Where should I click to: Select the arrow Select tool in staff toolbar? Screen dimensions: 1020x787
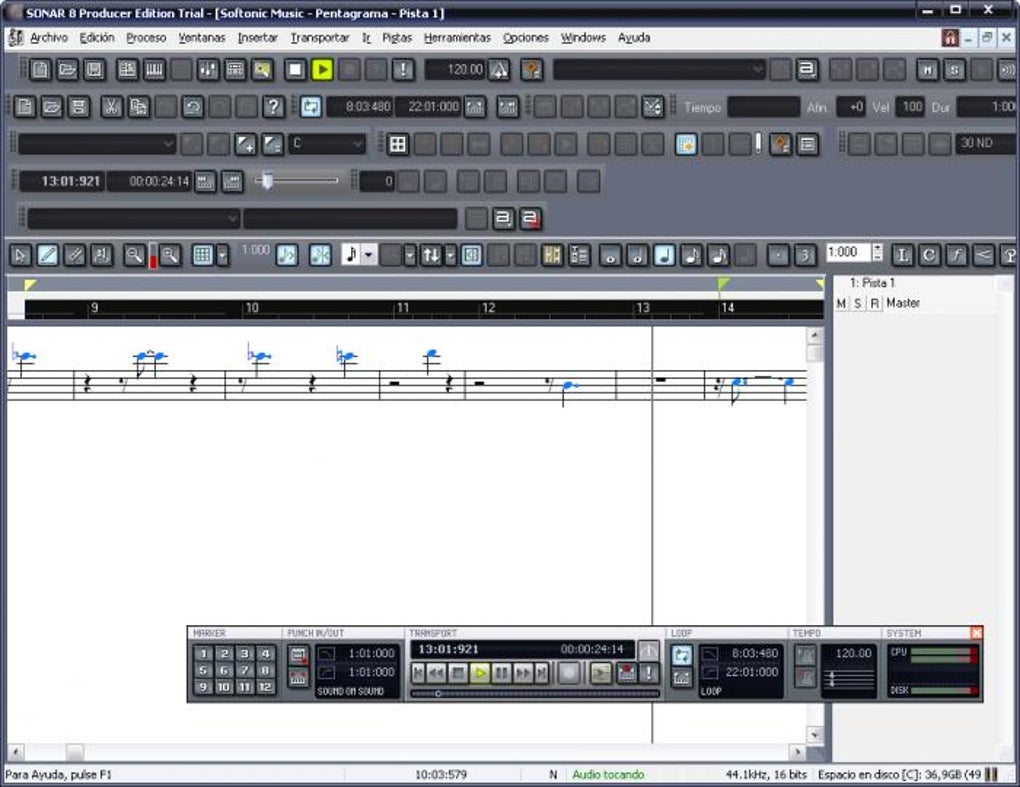point(20,255)
